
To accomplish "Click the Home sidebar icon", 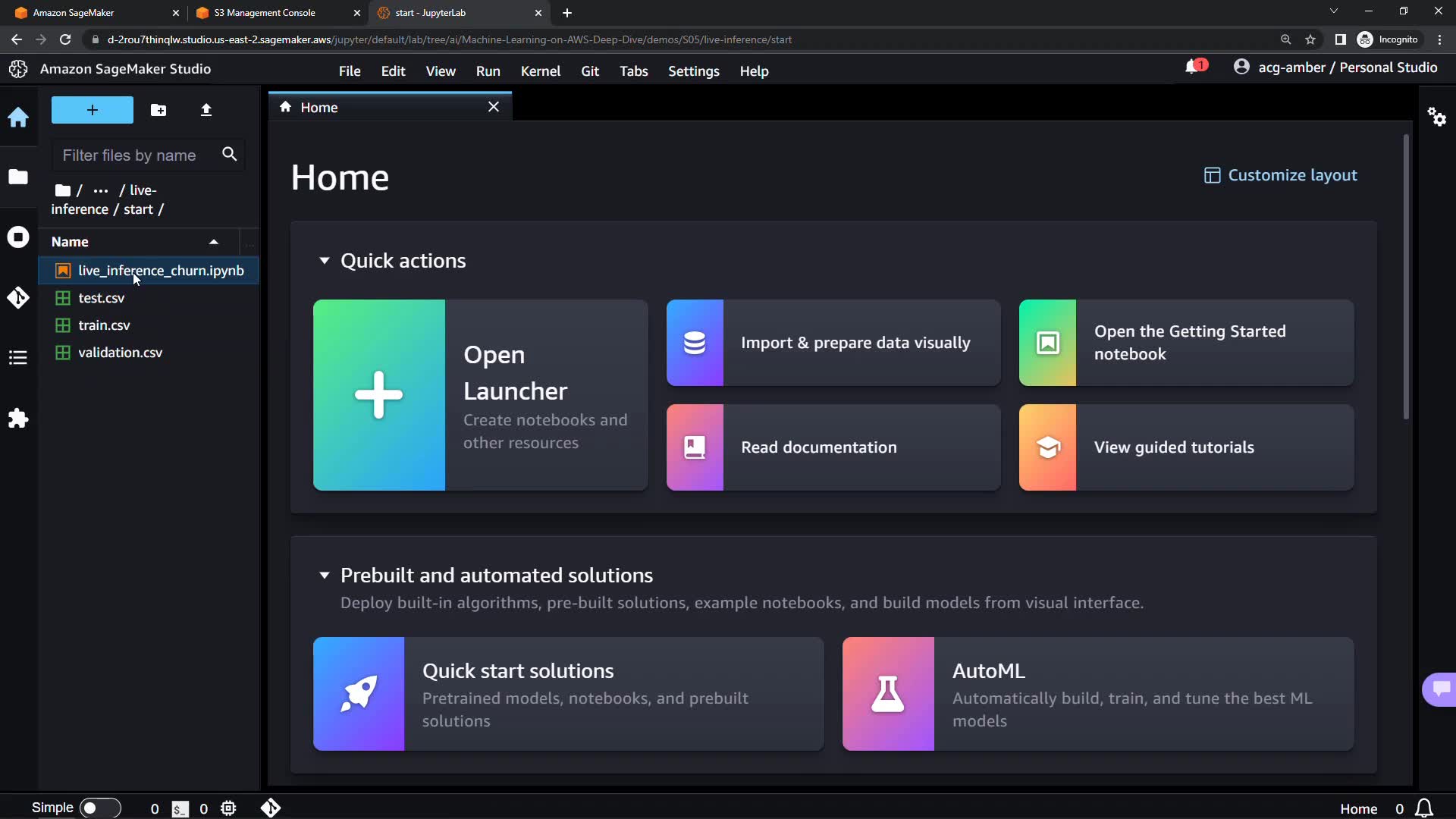I will click(x=18, y=117).
